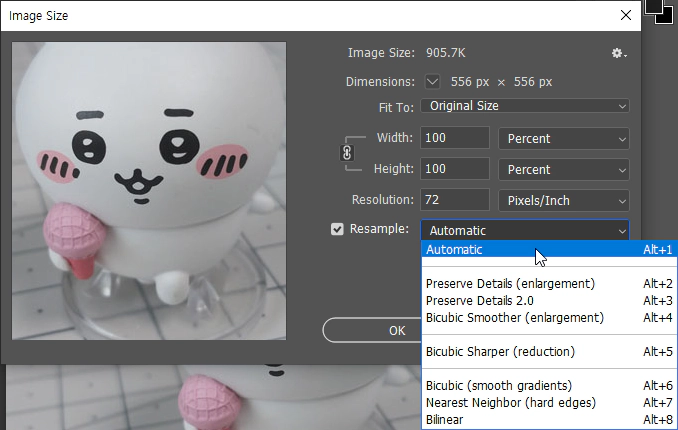Confirm with the OK button
678x430 pixels.
point(372,331)
